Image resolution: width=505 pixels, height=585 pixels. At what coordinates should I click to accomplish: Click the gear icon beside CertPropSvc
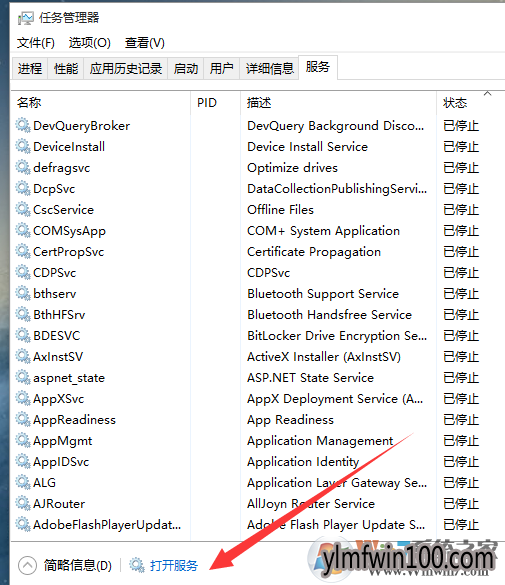[x=23, y=251]
